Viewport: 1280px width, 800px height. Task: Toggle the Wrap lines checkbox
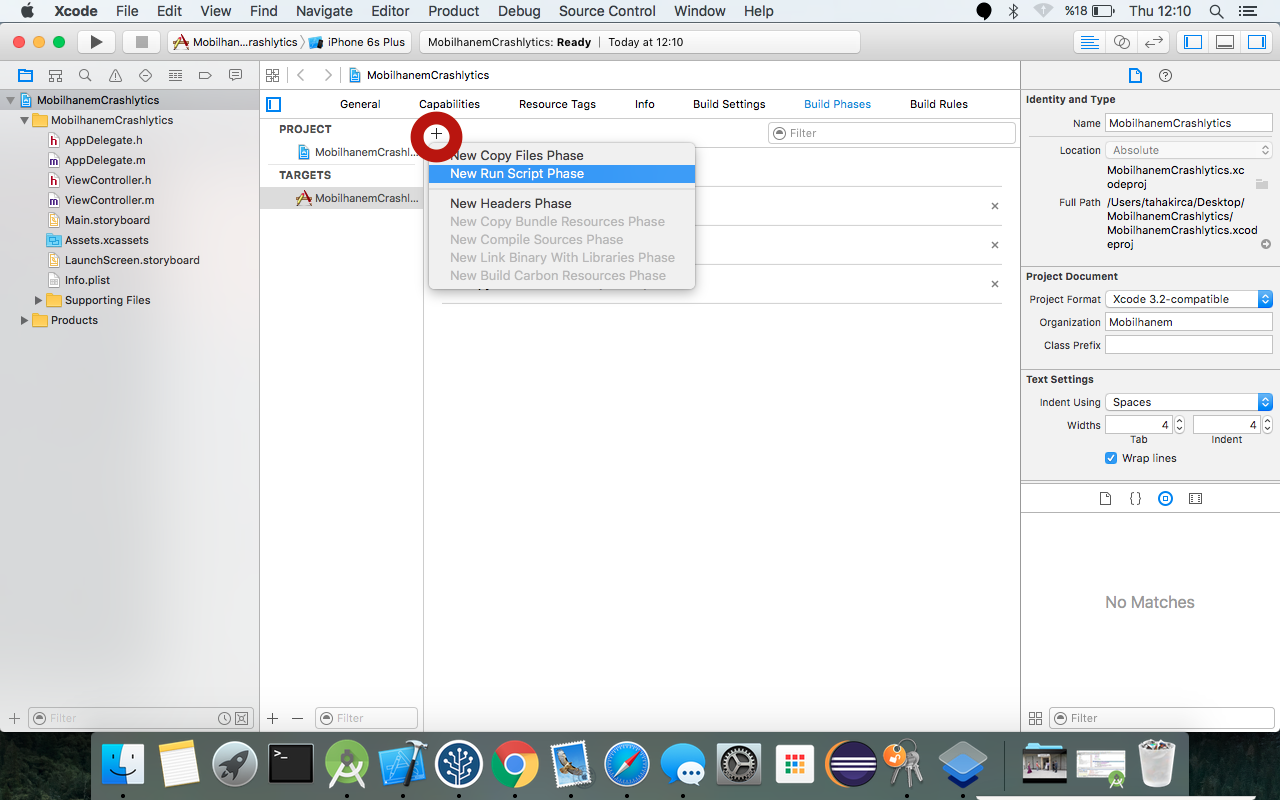pos(1111,458)
